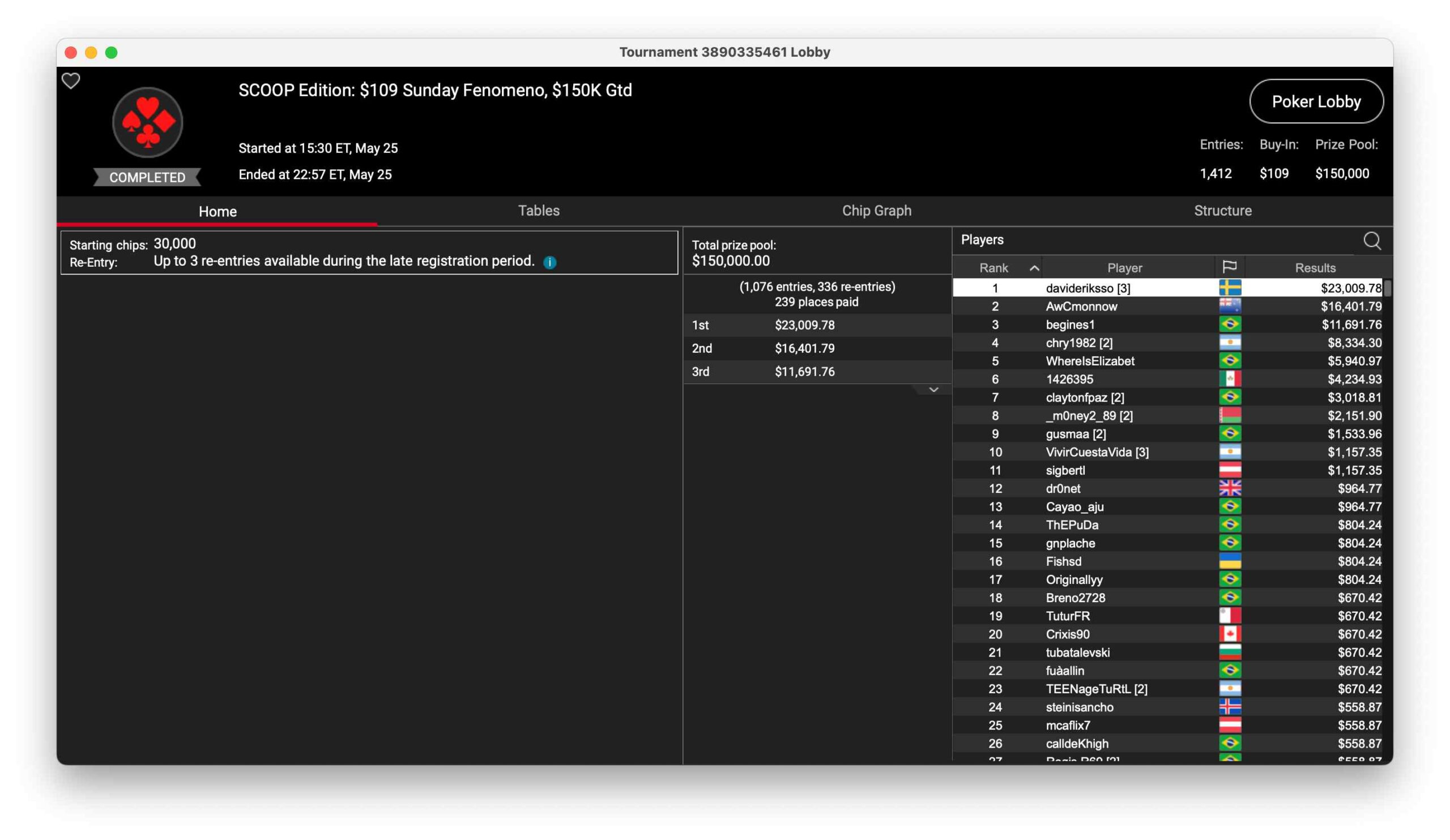
Task: Click the players list scrollbar thumb
Action: coord(1387,288)
